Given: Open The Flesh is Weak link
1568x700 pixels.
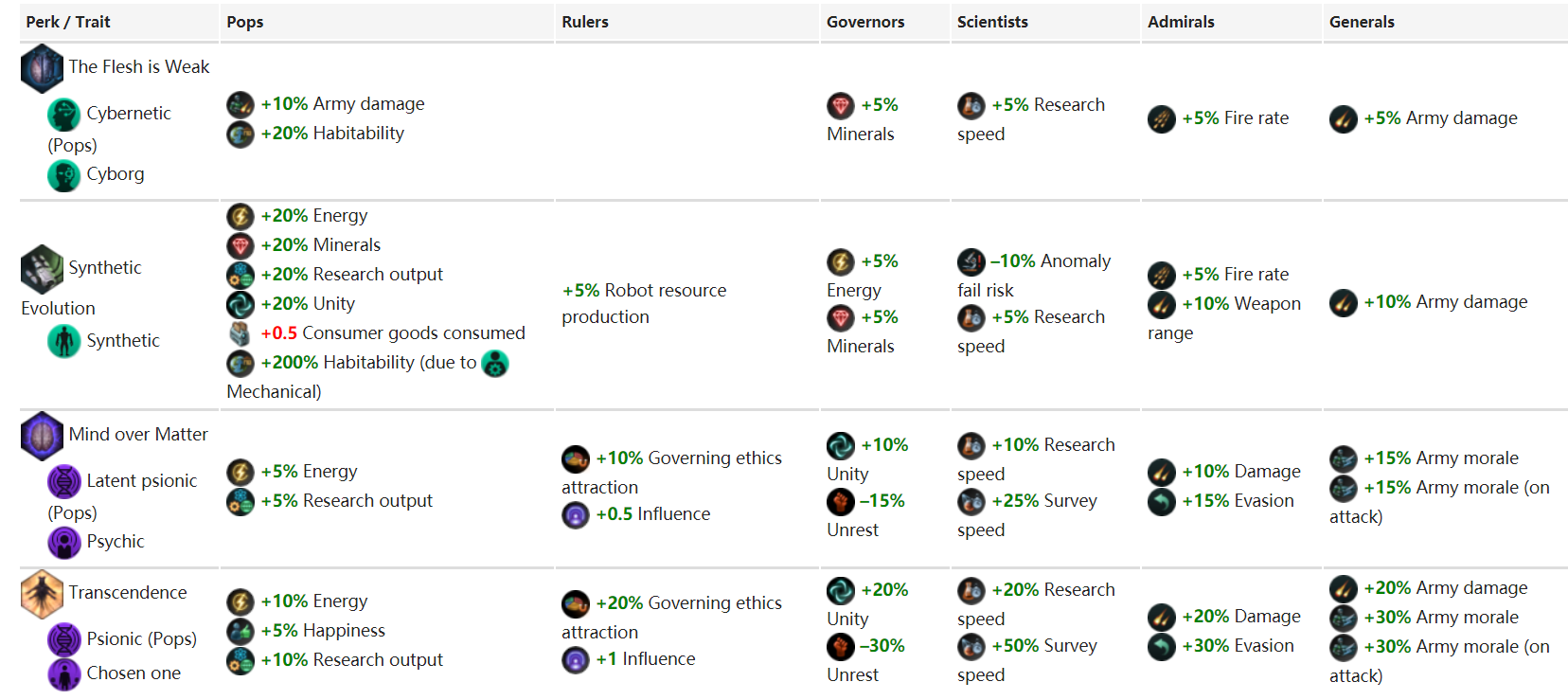Looking at the screenshot, I should (x=139, y=67).
